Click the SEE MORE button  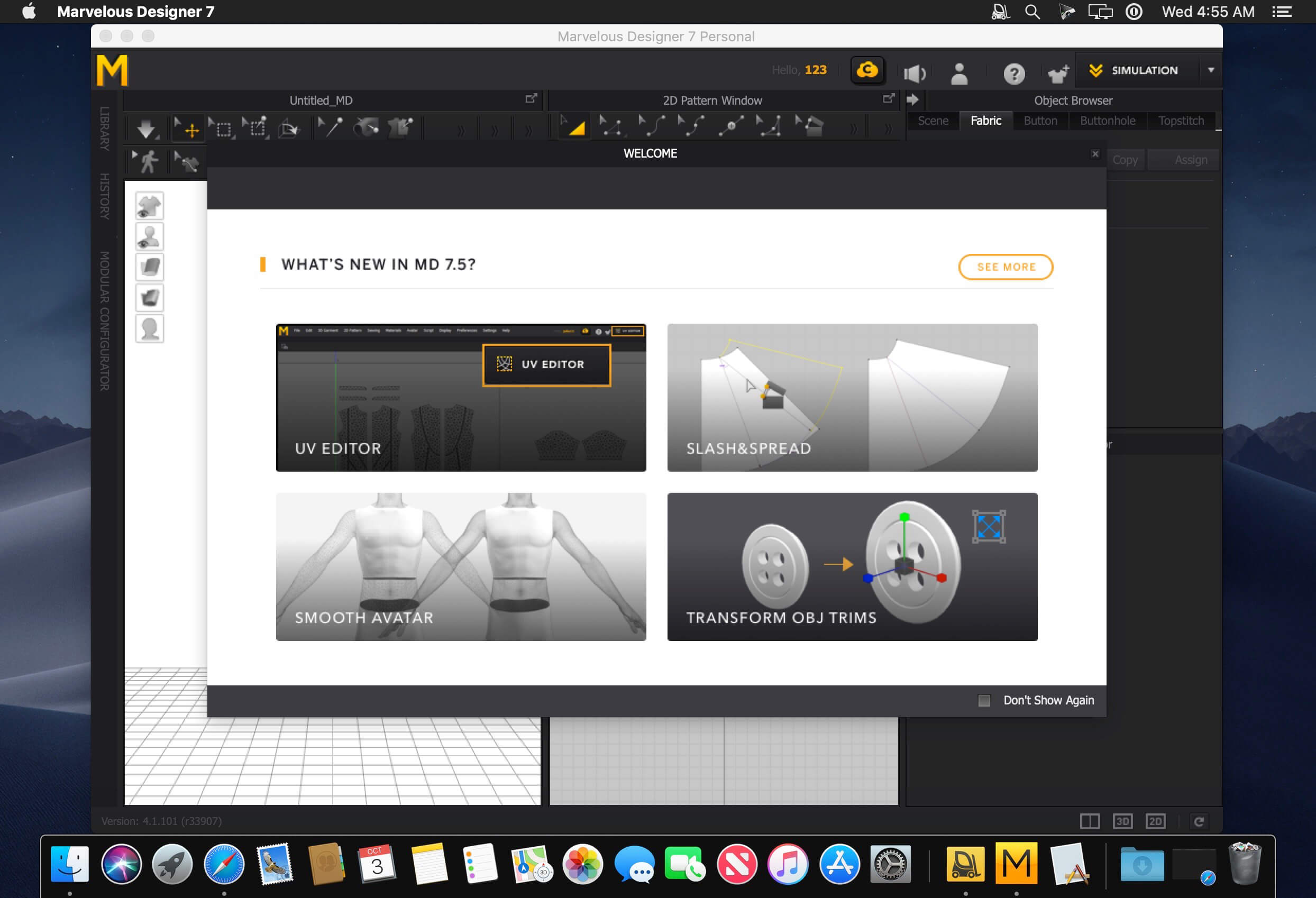1006,267
